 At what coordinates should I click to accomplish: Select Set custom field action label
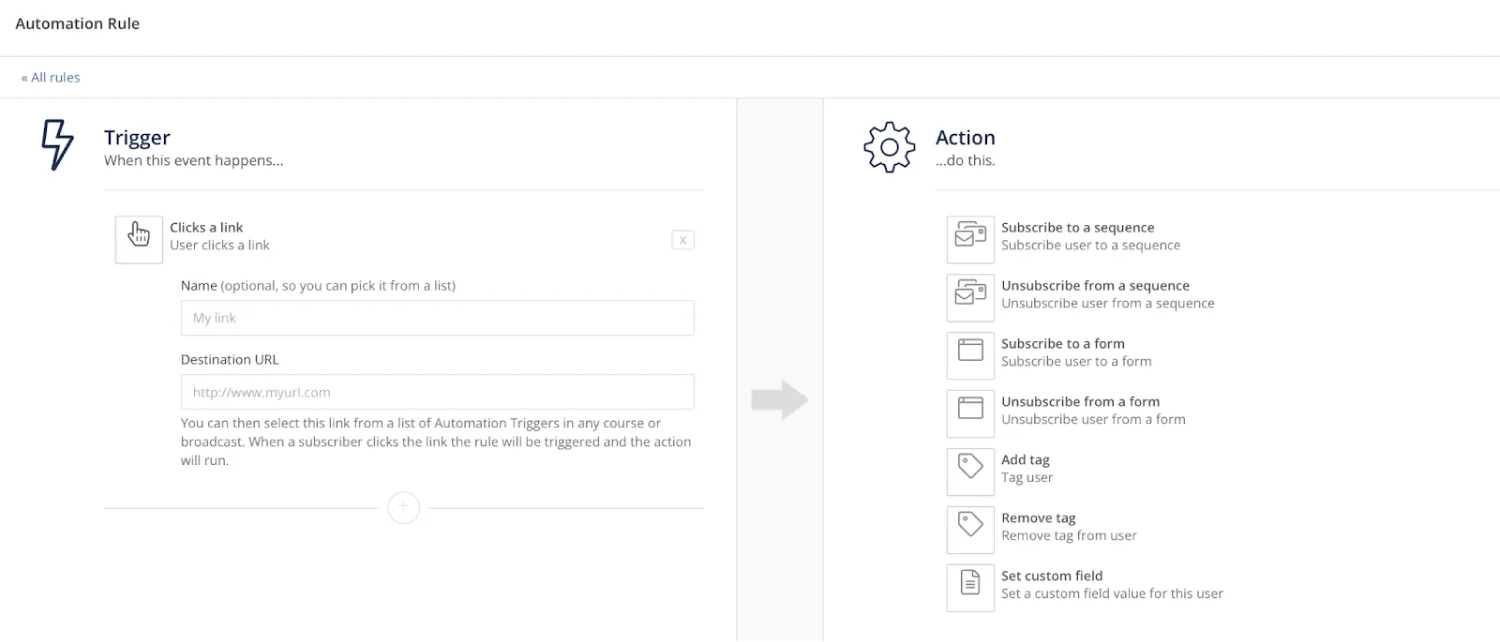1051,576
